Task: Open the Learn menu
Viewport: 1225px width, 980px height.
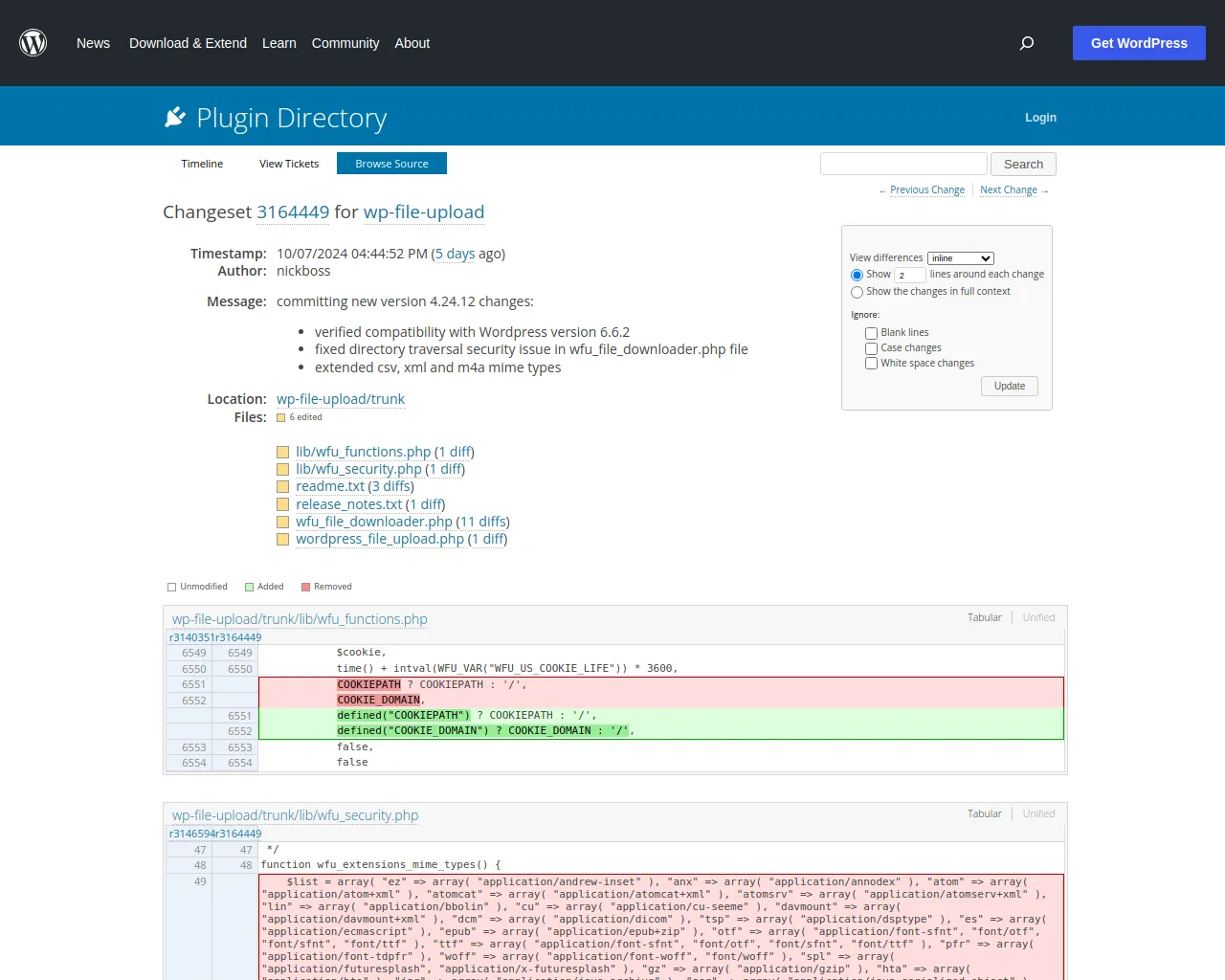Action: tap(279, 43)
